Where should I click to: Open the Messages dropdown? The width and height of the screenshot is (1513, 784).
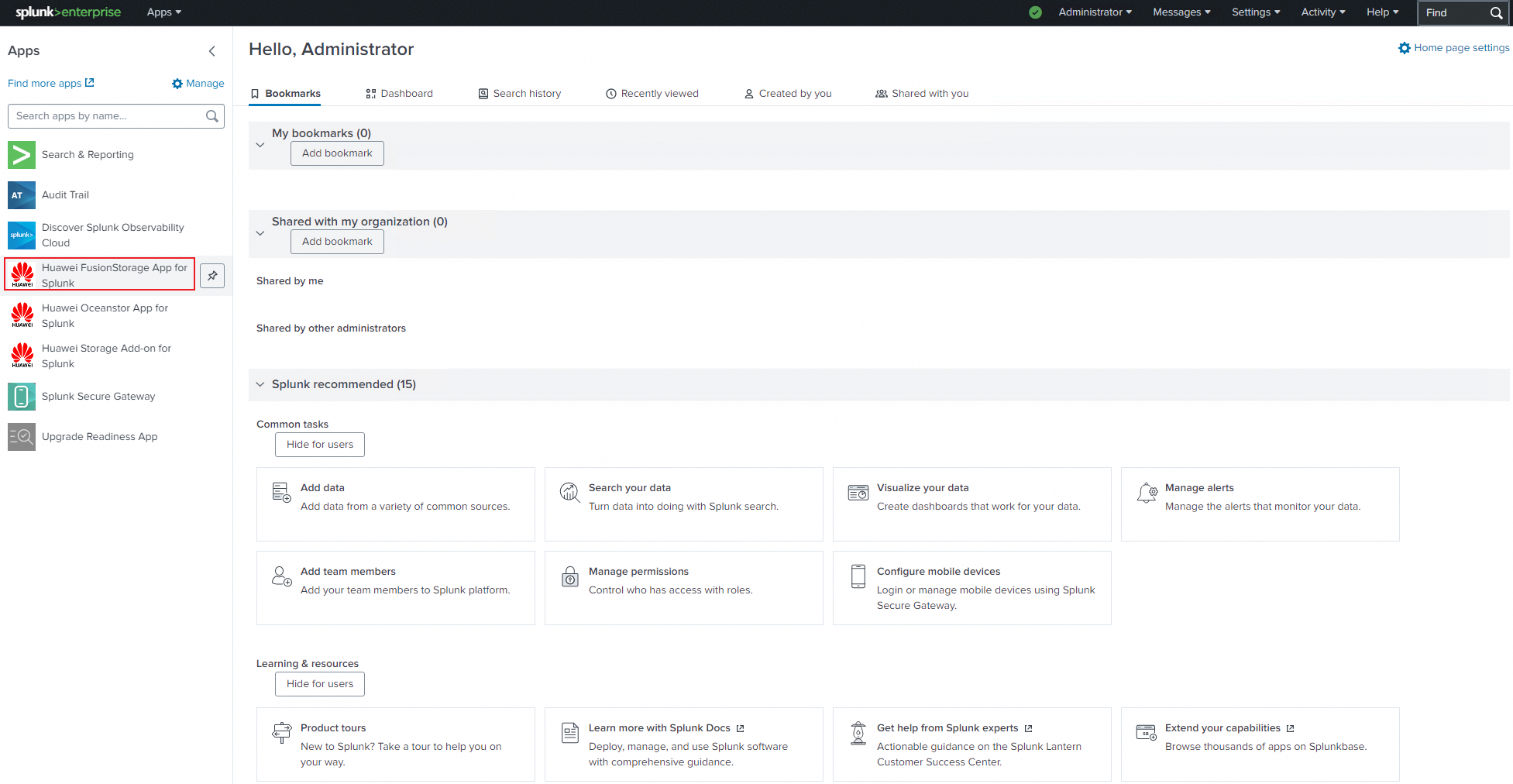pyautogui.click(x=1181, y=12)
